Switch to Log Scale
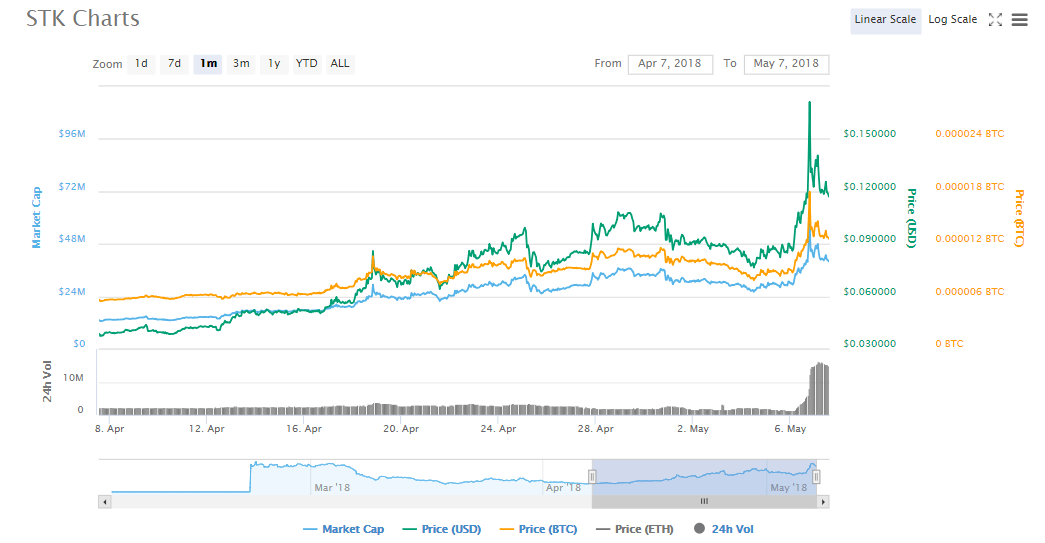The height and width of the screenshot is (543, 1045). 952,20
